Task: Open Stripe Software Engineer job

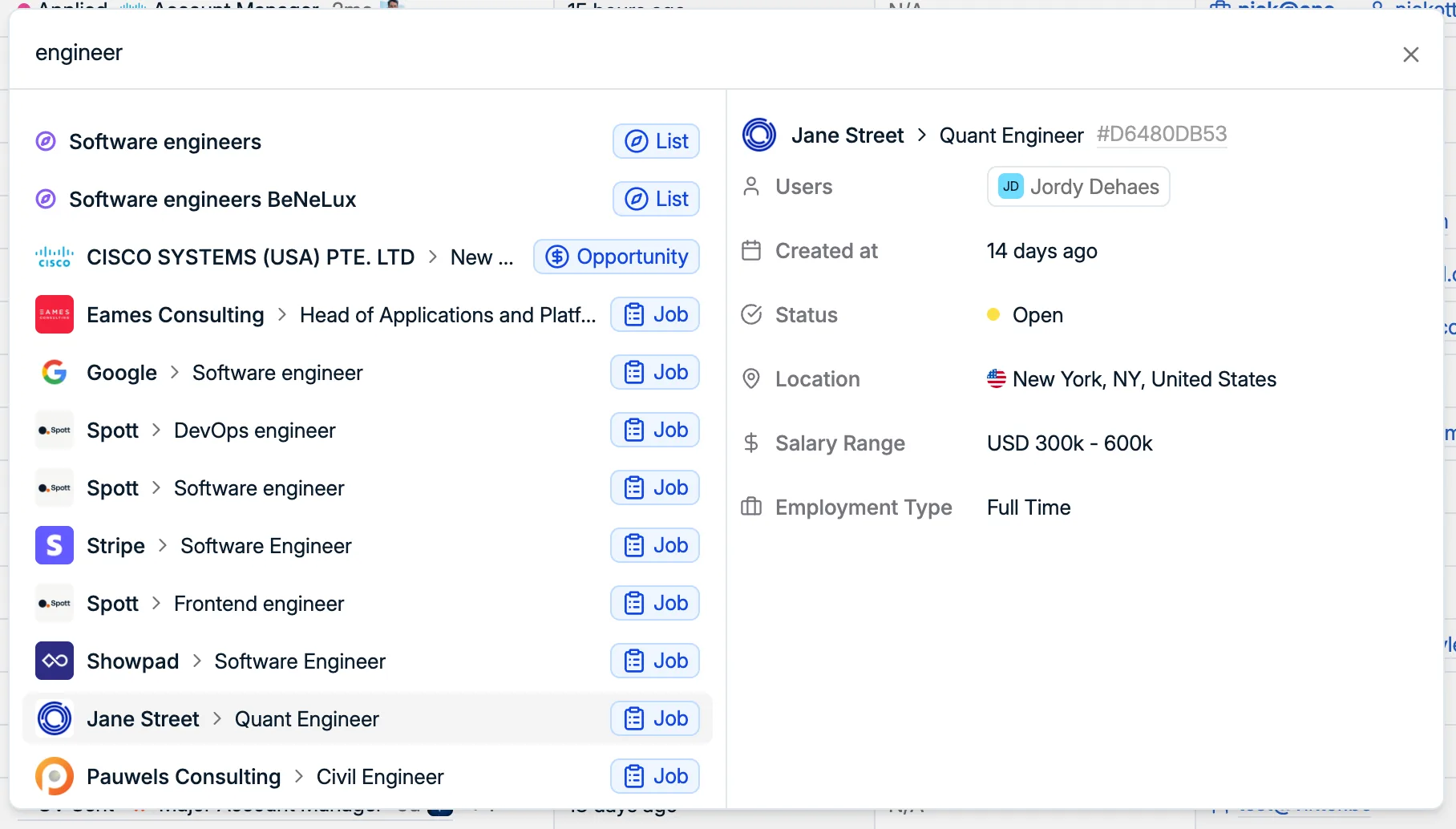Action: (x=367, y=546)
